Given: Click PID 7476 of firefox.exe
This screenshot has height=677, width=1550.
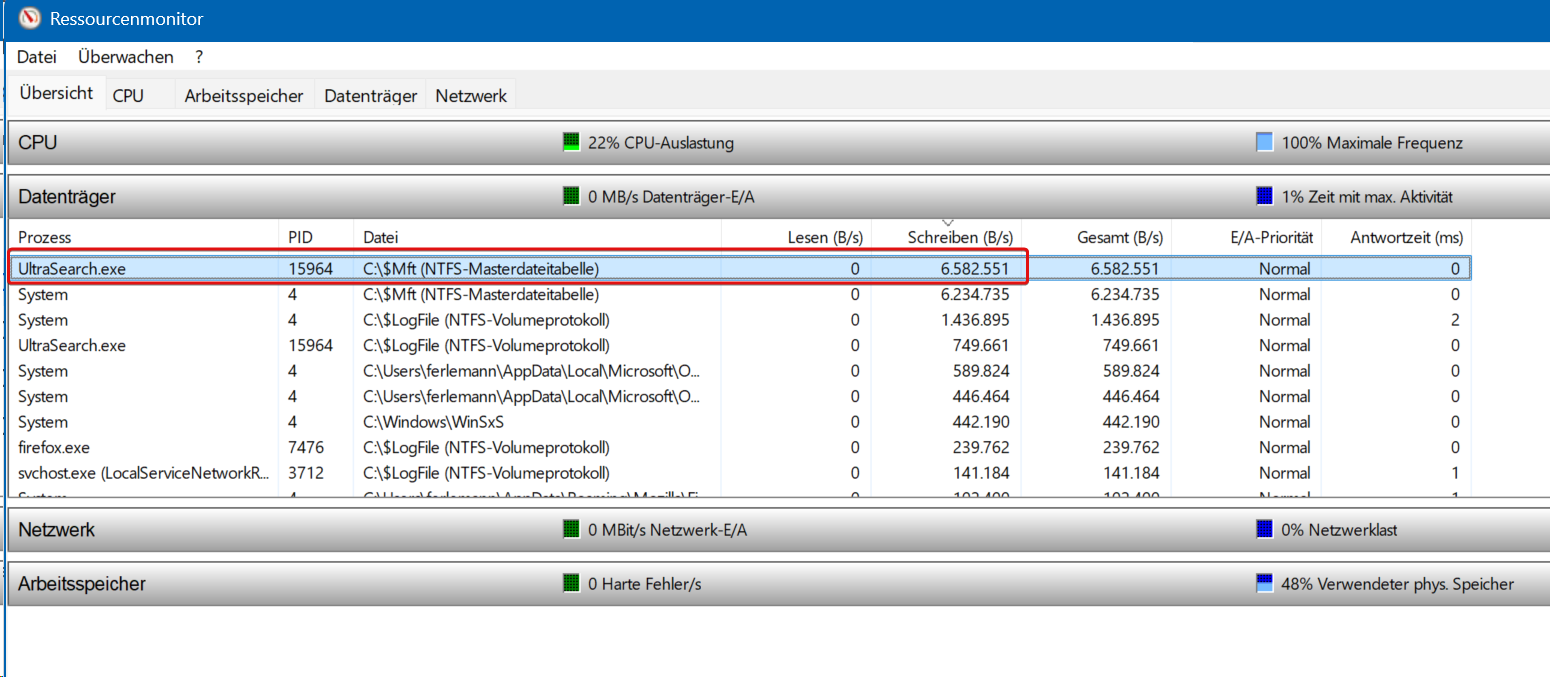Looking at the screenshot, I should click(306, 448).
